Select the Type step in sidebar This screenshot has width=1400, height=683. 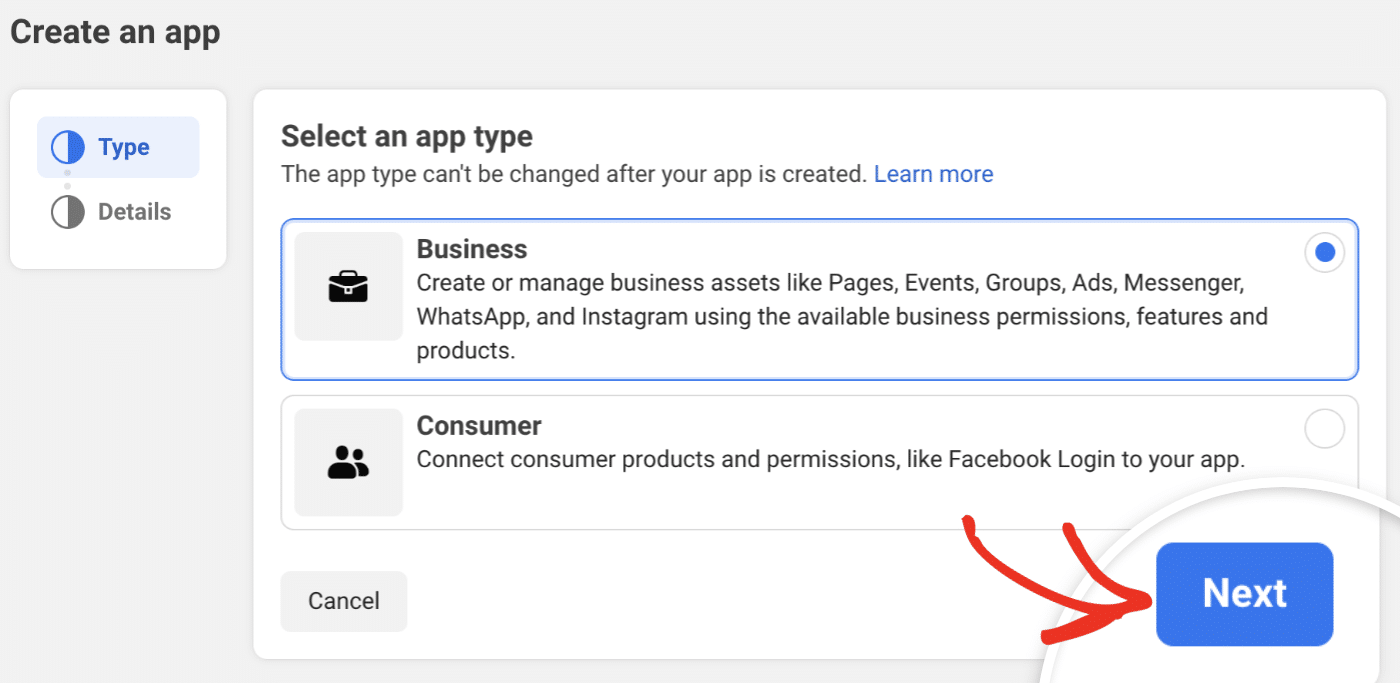point(117,146)
